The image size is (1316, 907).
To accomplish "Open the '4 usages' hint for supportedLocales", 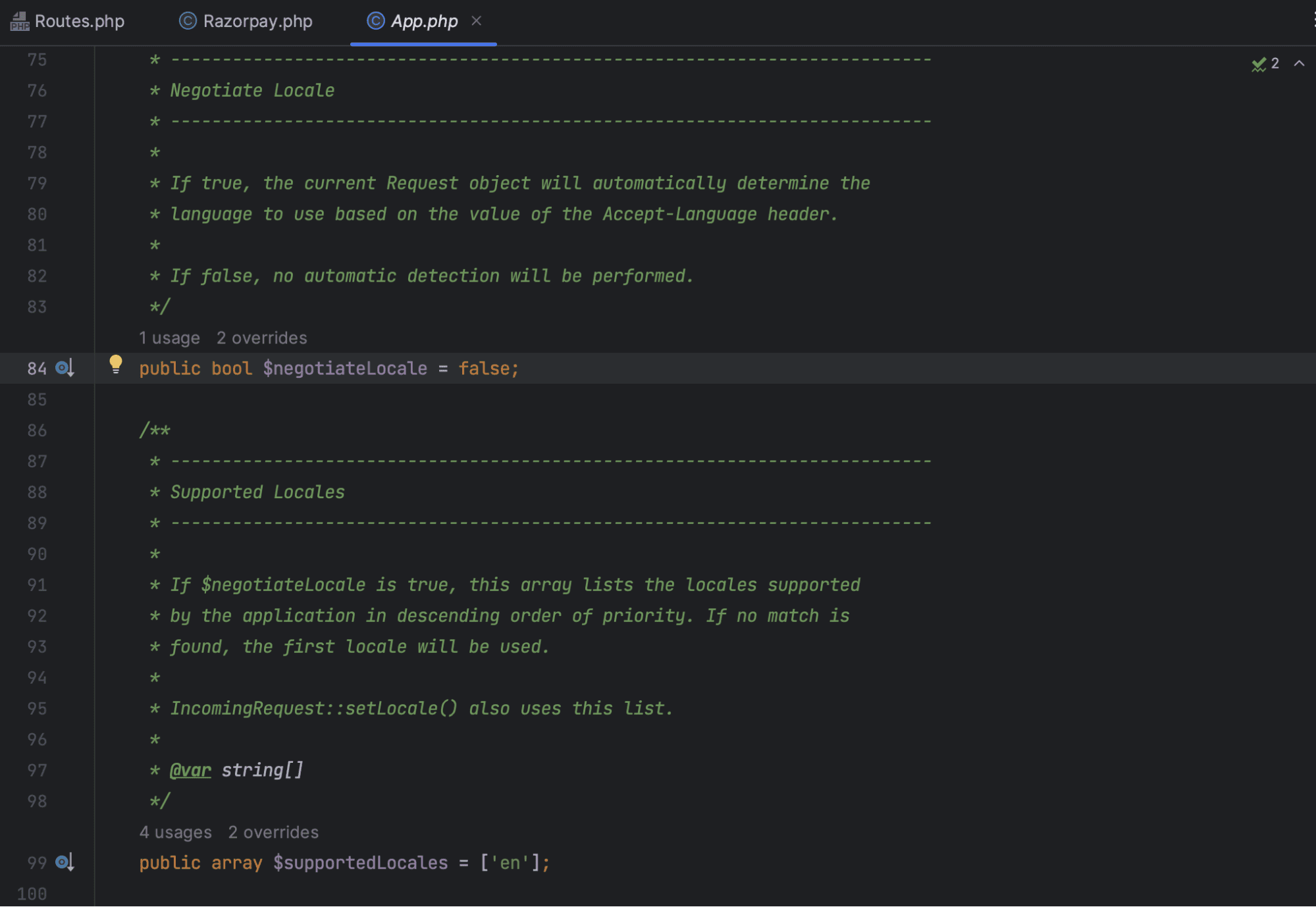I will coord(175,832).
